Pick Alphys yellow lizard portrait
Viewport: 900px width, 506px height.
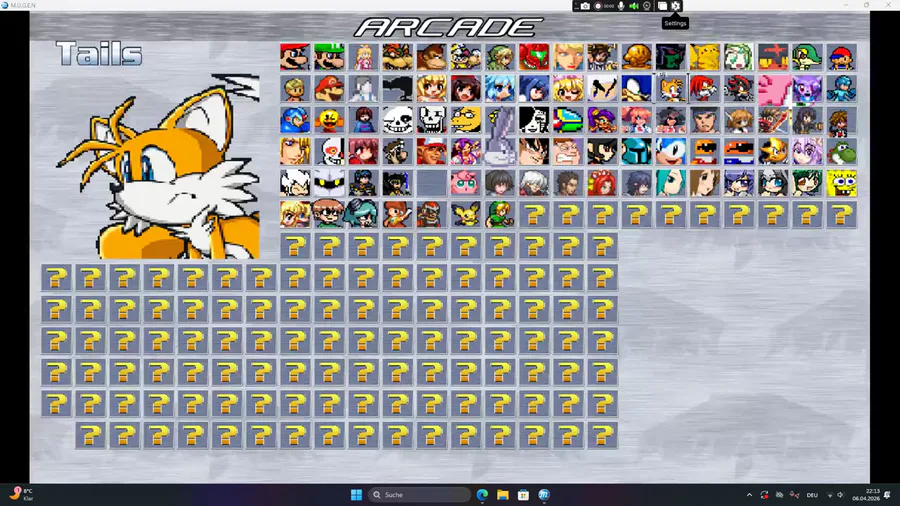(x=465, y=120)
